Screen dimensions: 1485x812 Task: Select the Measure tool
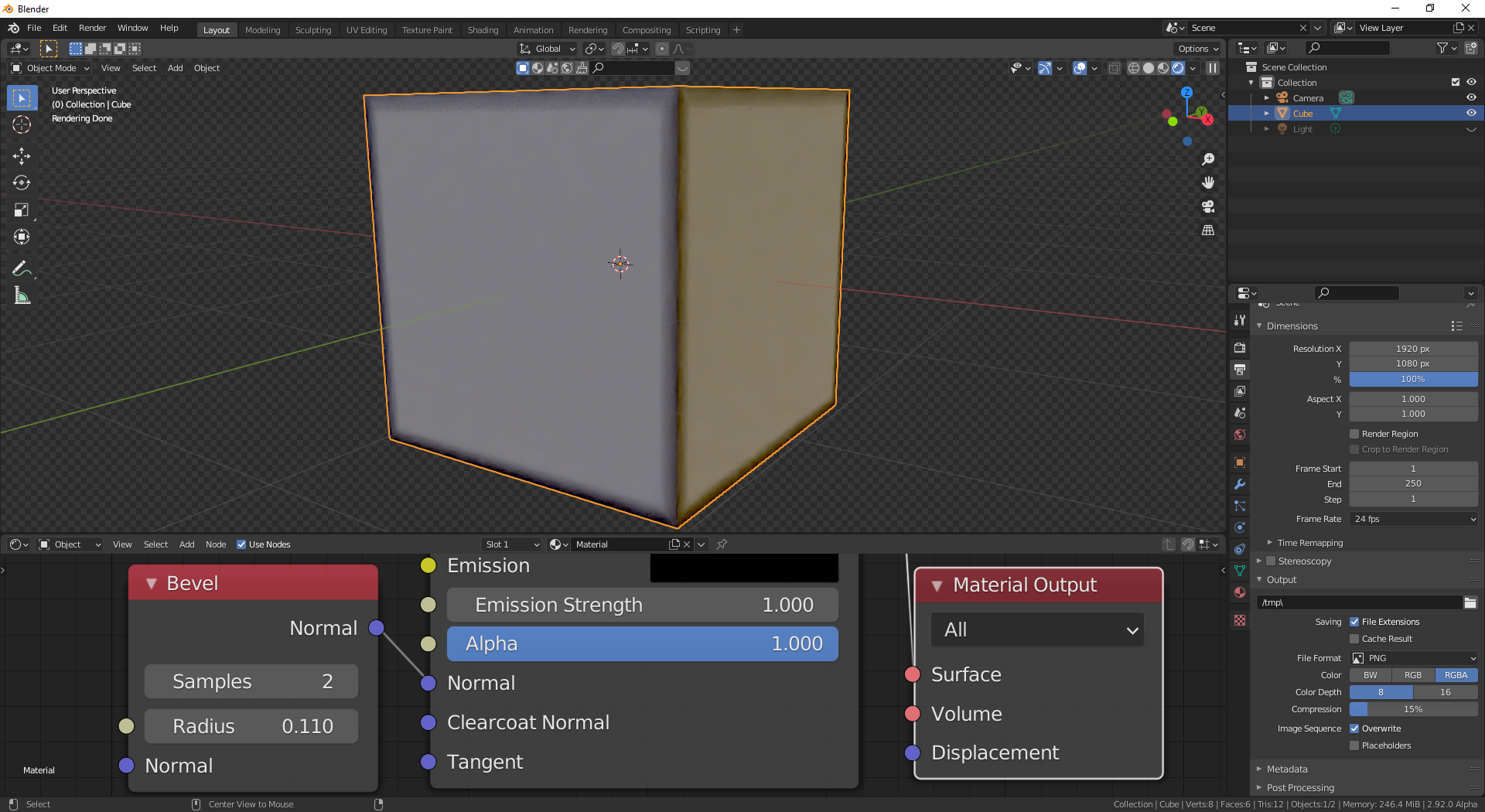pyautogui.click(x=22, y=296)
